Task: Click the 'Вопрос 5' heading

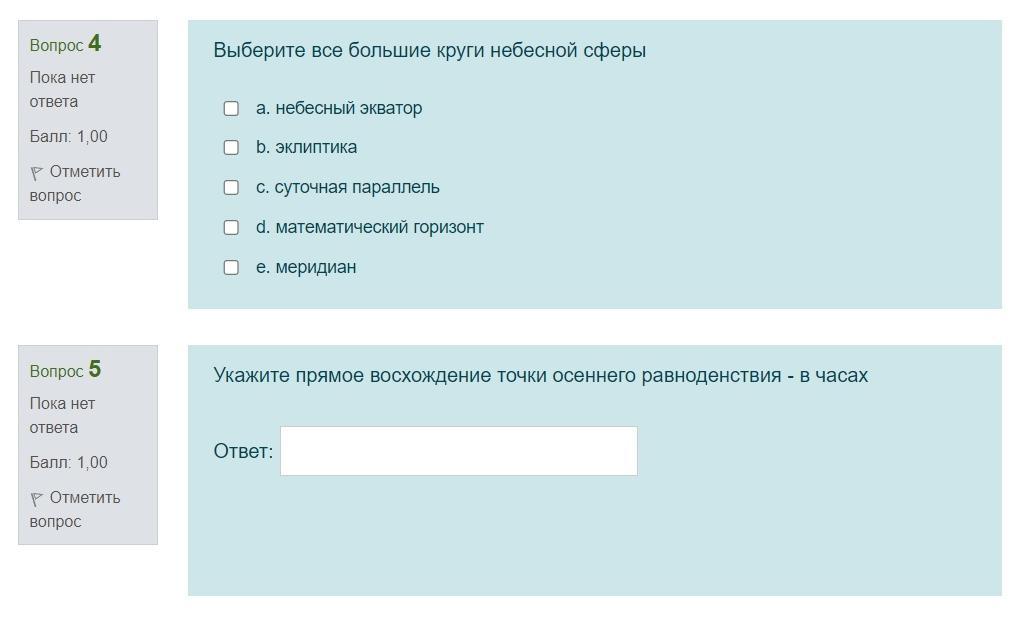Action: click(65, 370)
